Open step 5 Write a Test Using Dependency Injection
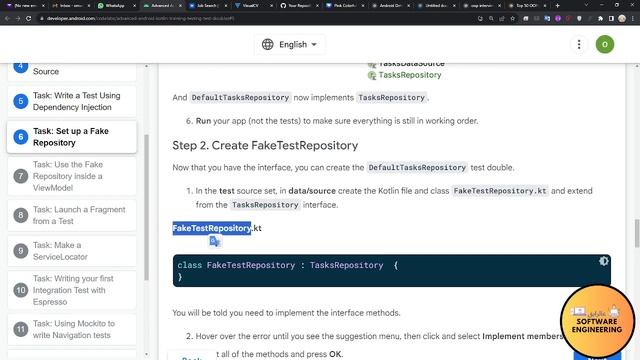Viewport: 640px width, 360px height. (x=72, y=101)
